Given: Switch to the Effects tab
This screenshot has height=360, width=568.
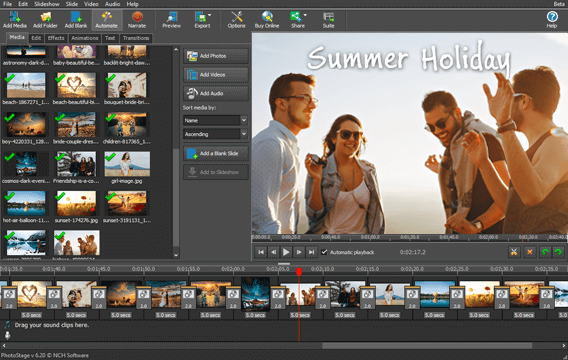Looking at the screenshot, I should (x=56, y=38).
